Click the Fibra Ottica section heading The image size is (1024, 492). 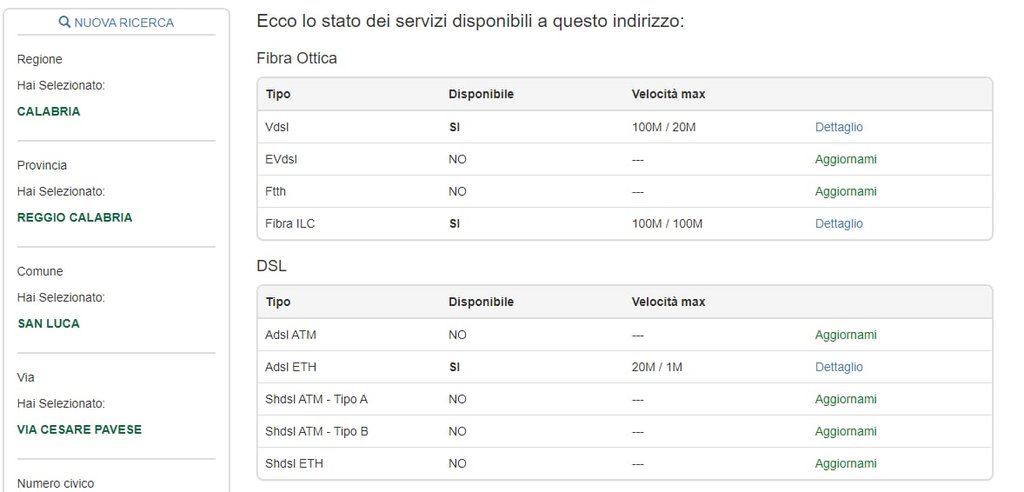(x=297, y=58)
